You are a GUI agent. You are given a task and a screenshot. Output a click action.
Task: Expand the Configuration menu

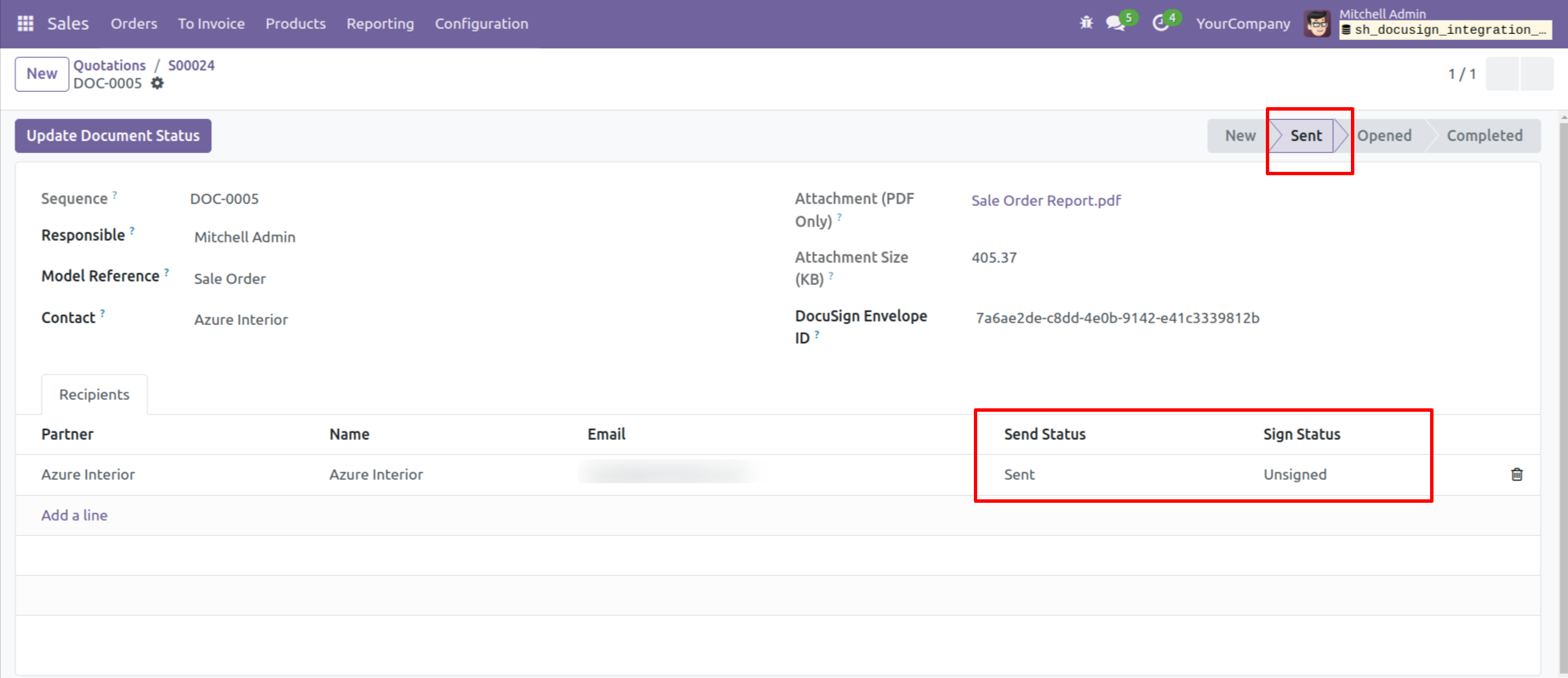pos(481,24)
